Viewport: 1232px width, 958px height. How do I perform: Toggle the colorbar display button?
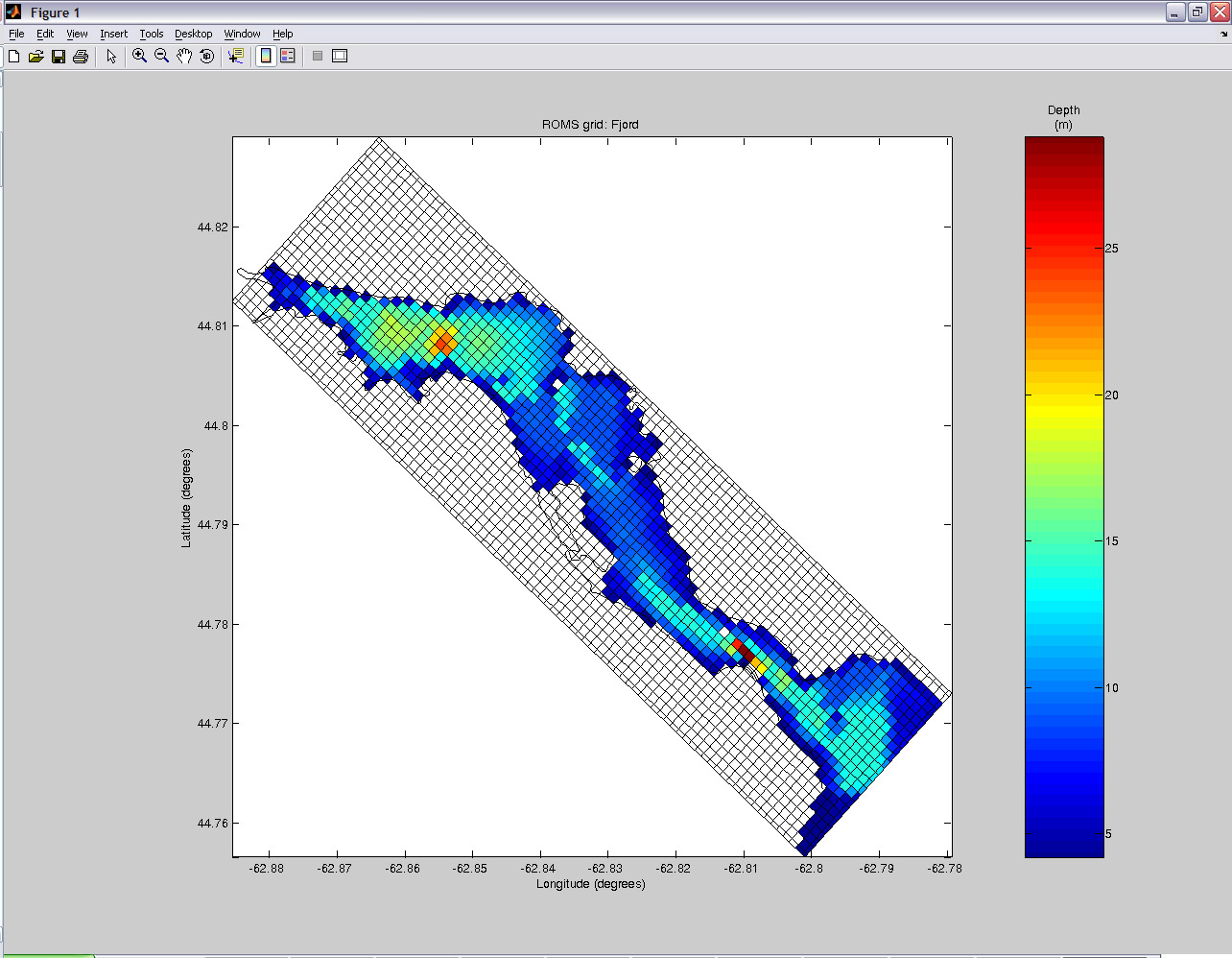coord(266,57)
